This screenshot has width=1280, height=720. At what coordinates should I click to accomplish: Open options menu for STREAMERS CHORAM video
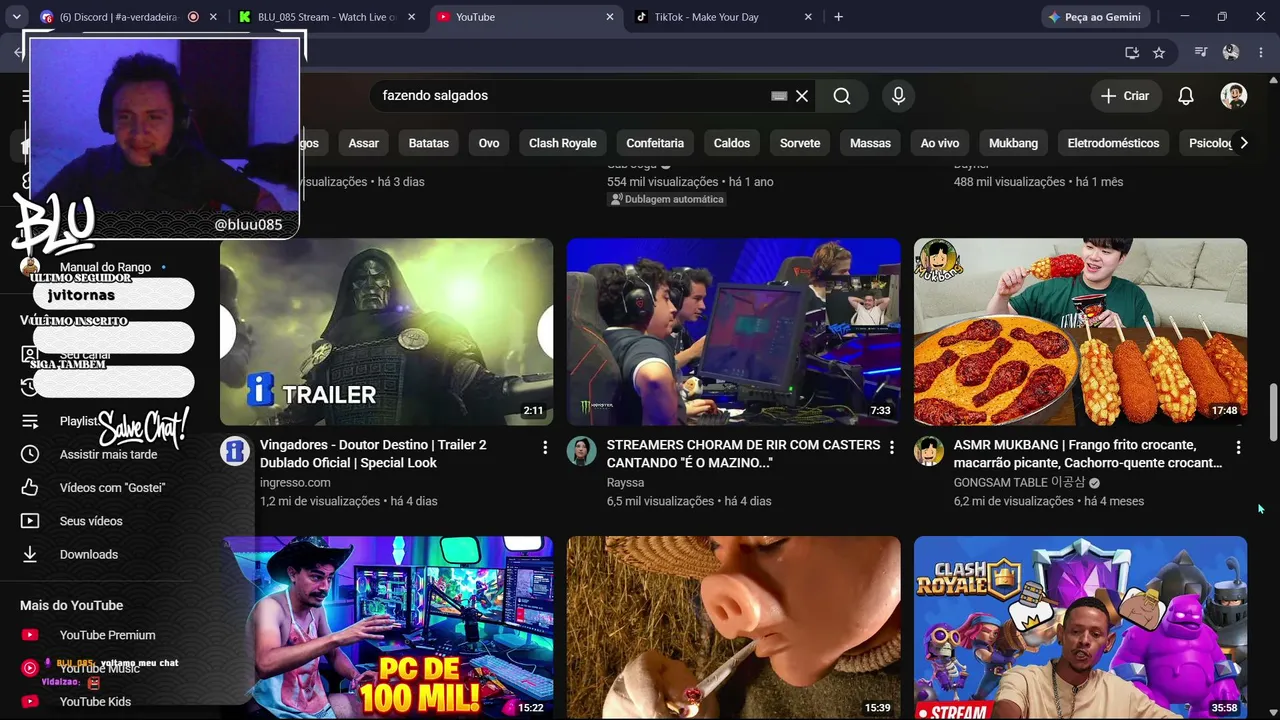click(x=892, y=447)
